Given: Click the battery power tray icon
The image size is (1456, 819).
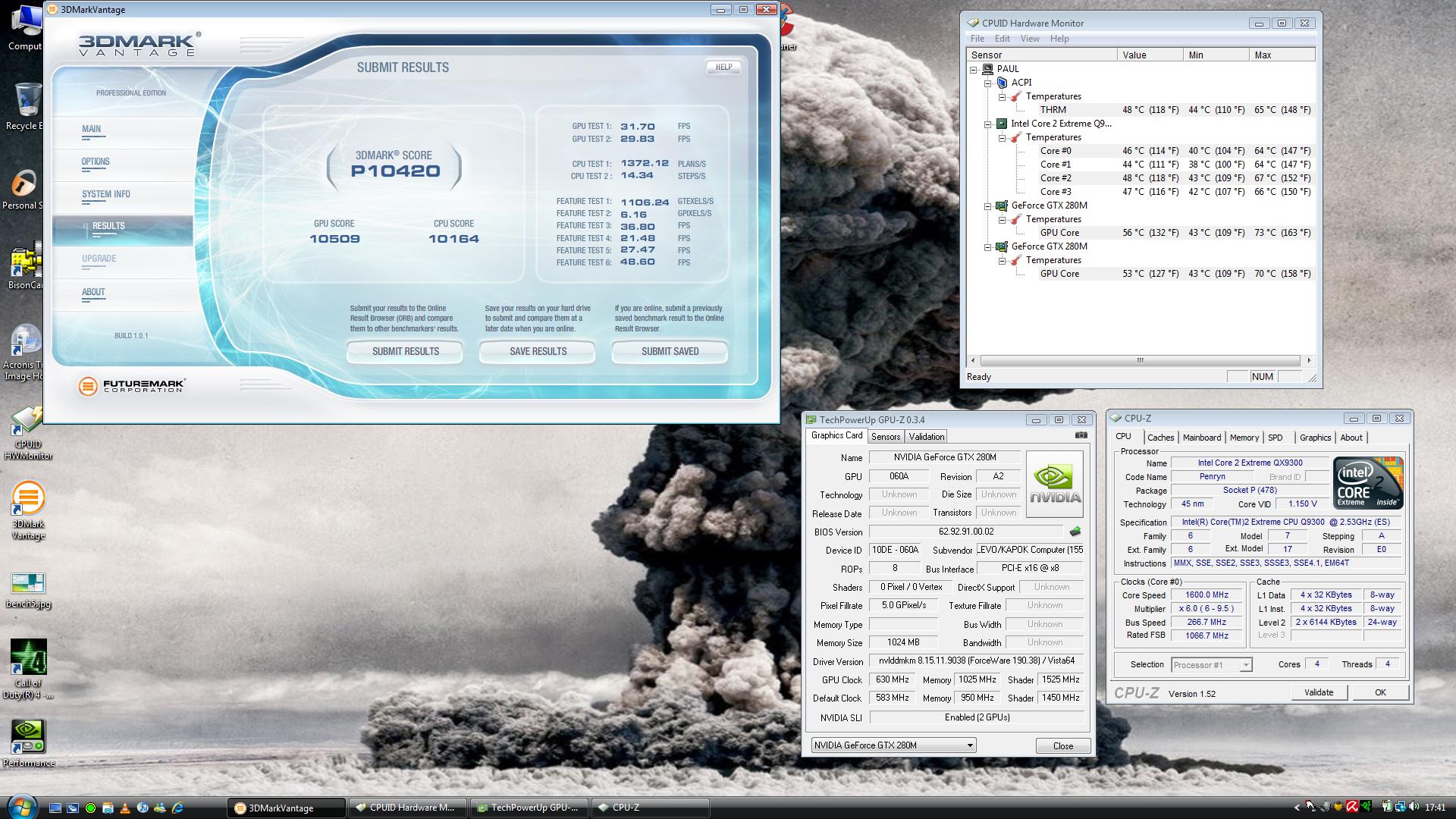Looking at the screenshot, I should pyautogui.click(x=1387, y=808).
